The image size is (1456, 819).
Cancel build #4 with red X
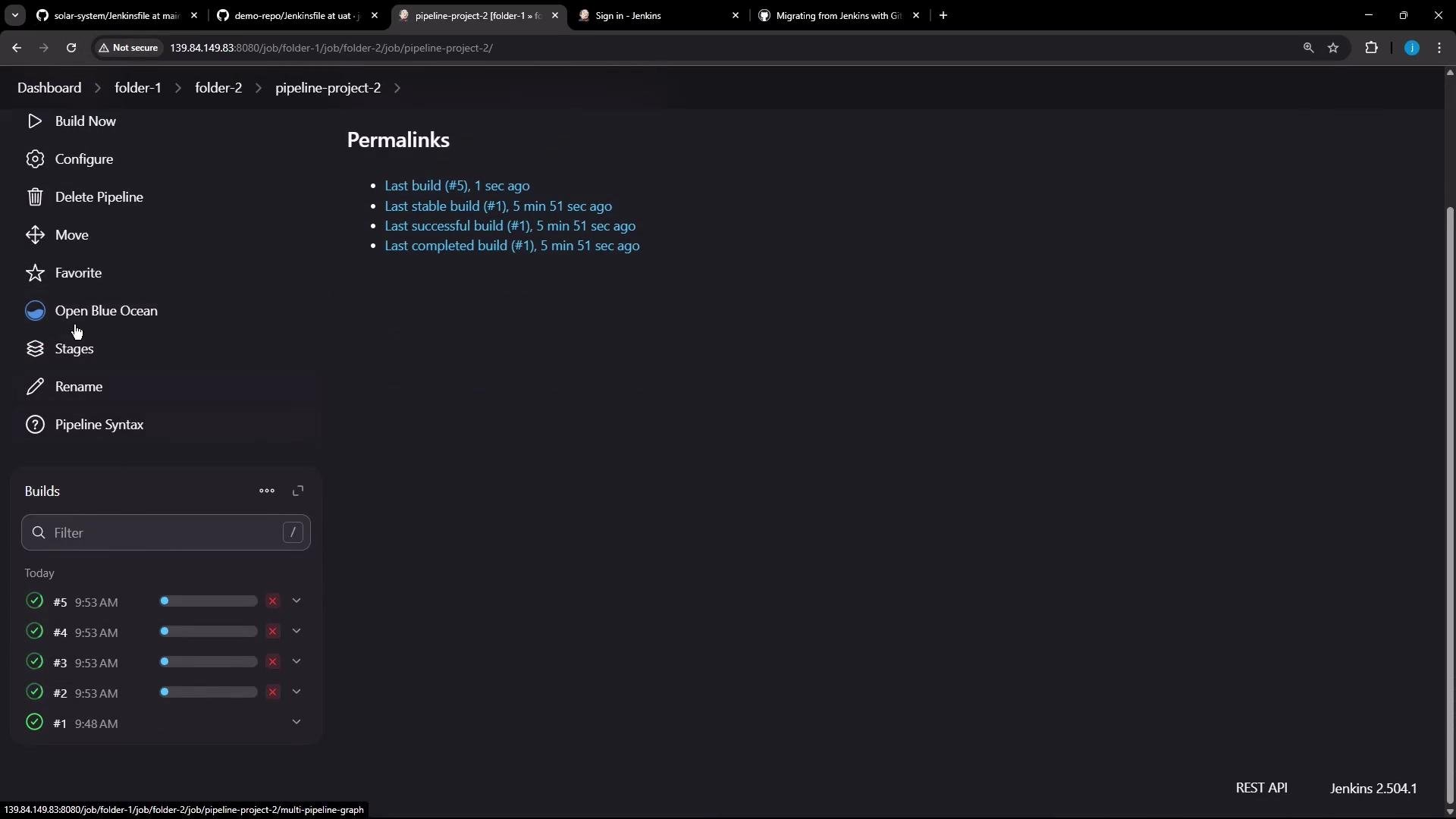tap(273, 632)
